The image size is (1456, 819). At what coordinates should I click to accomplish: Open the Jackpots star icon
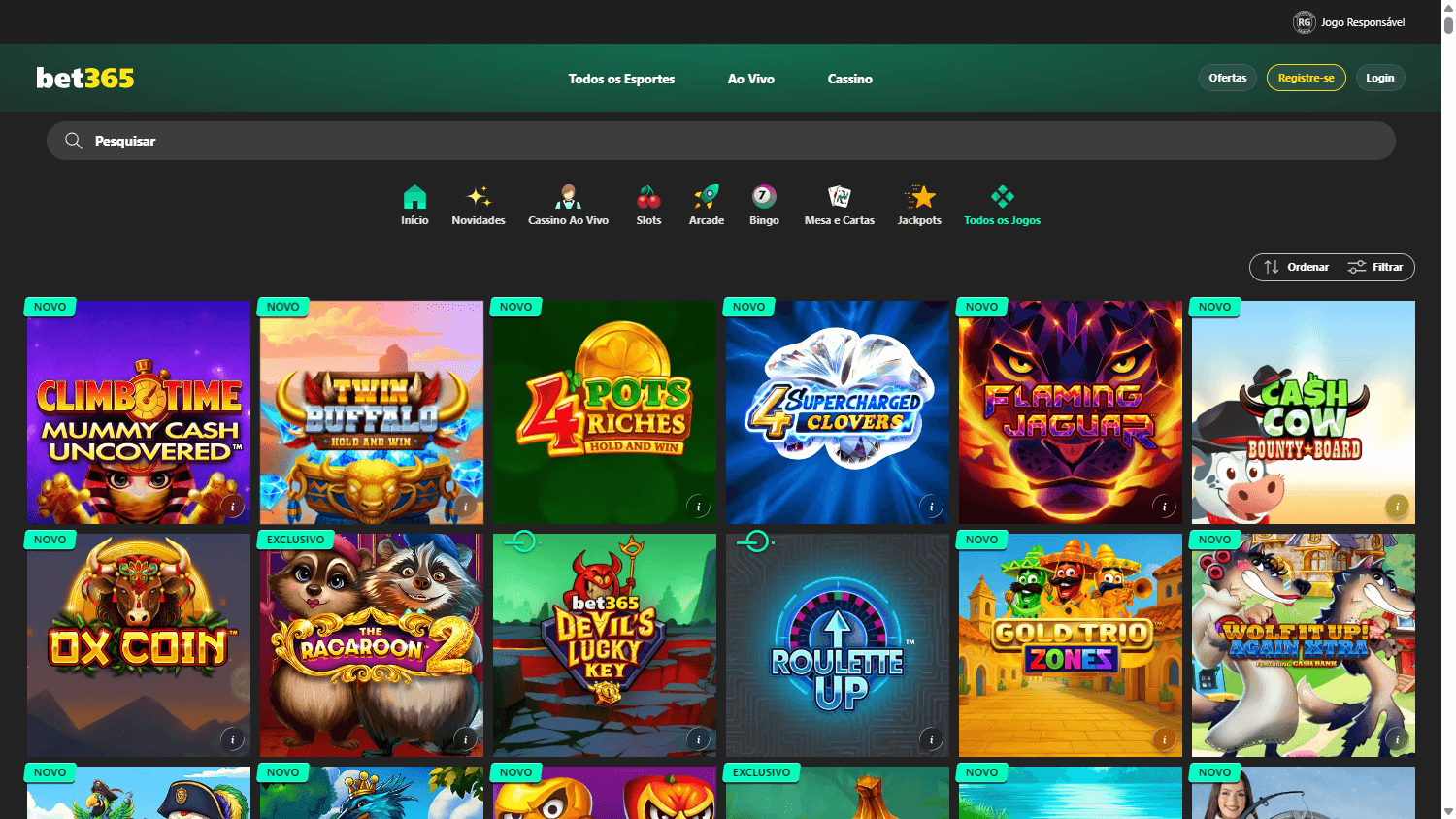[919, 197]
